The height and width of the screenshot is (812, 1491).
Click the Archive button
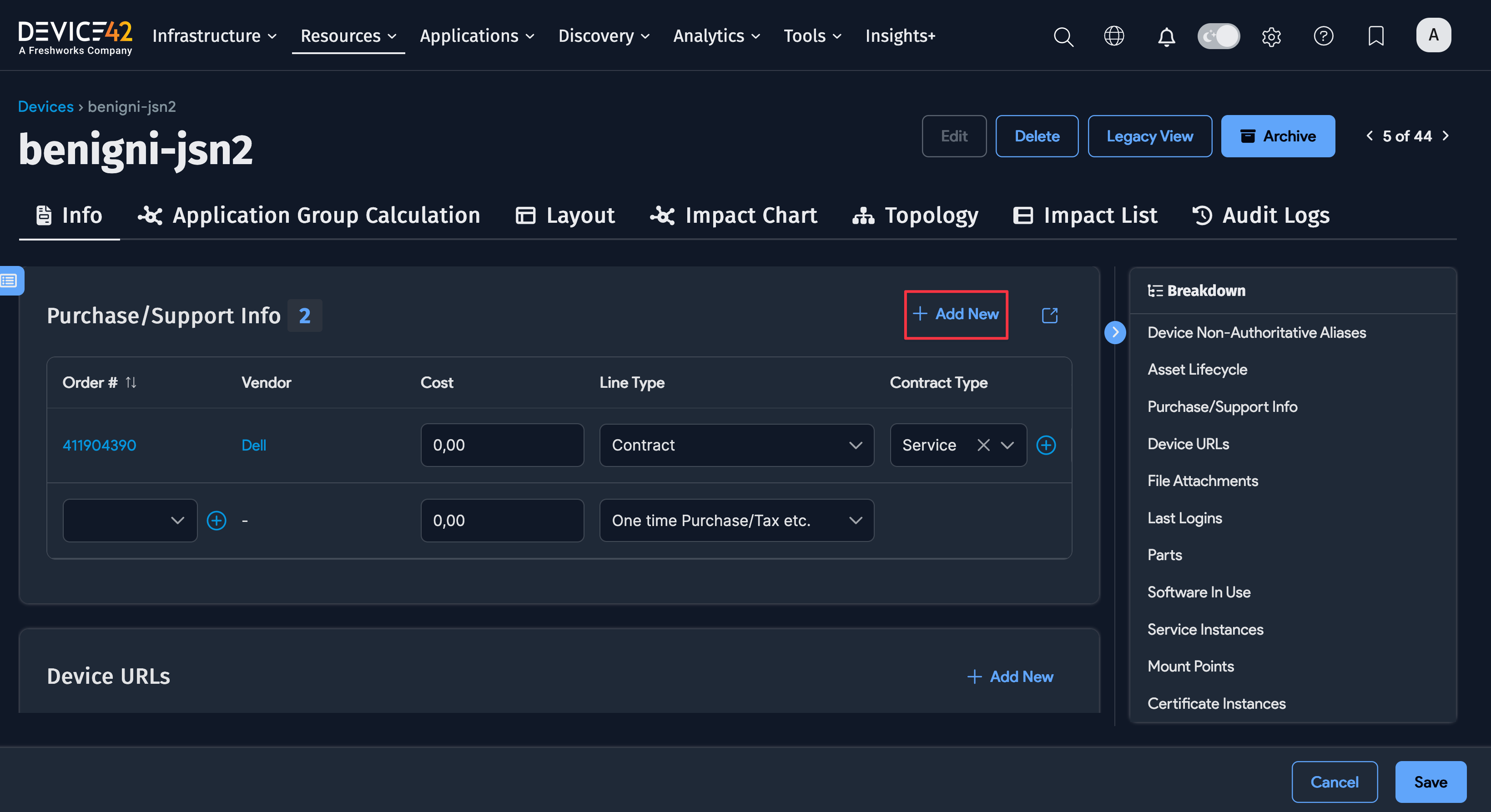pyautogui.click(x=1277, y=136)
